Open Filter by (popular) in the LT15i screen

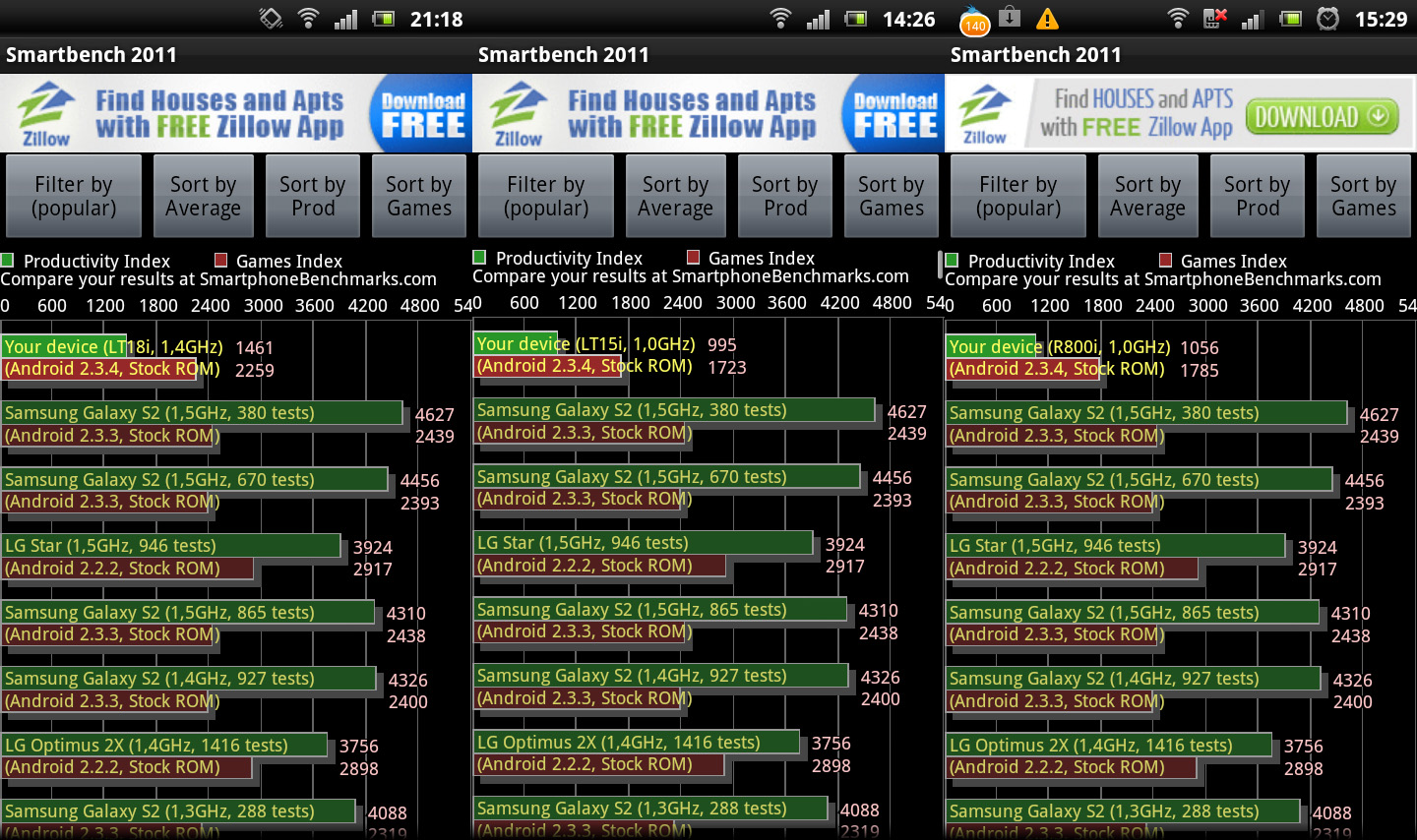(546, 196)
